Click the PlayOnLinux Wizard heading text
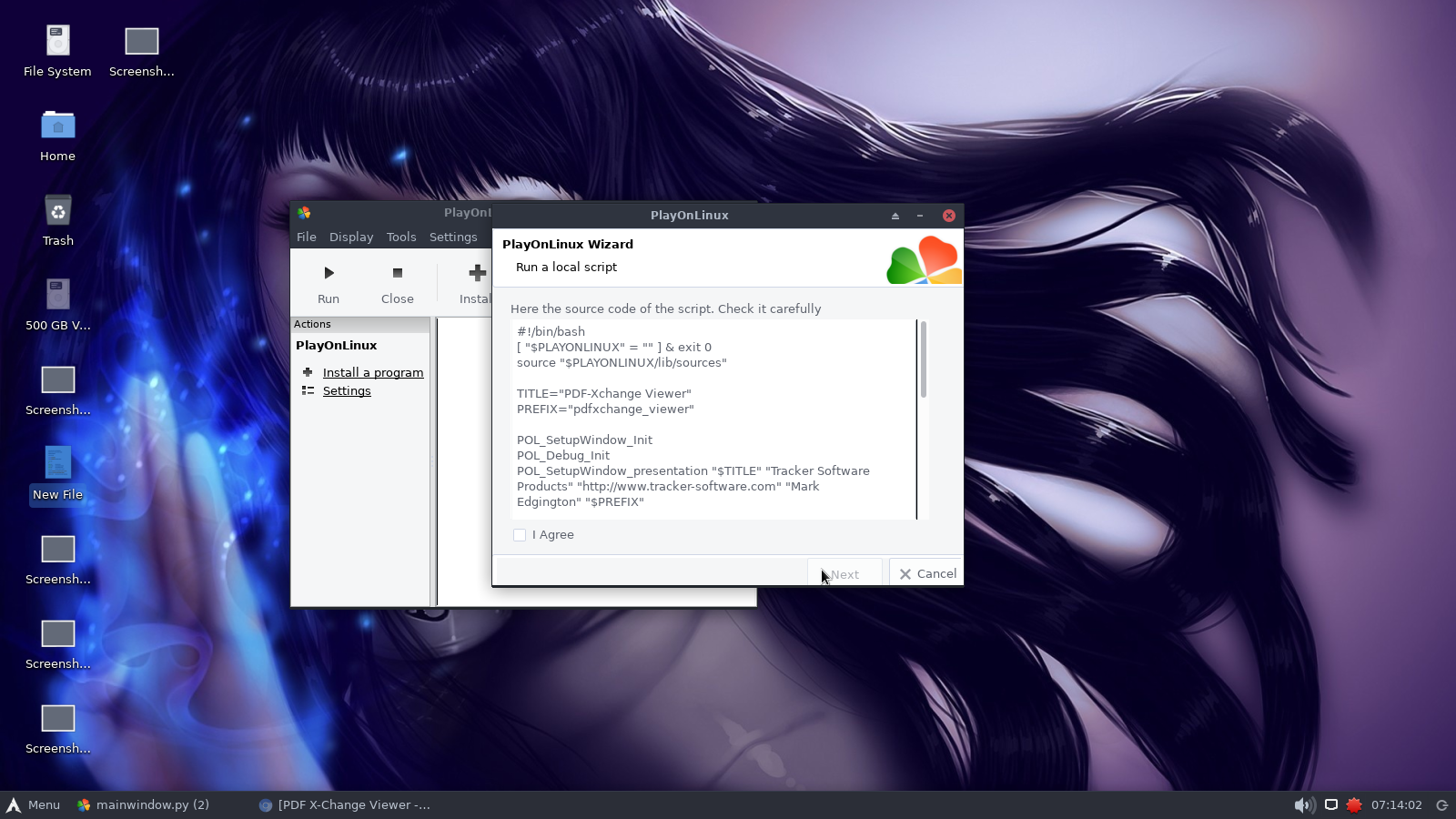This screenshot has height=819, width=1456. click(568, 244)
